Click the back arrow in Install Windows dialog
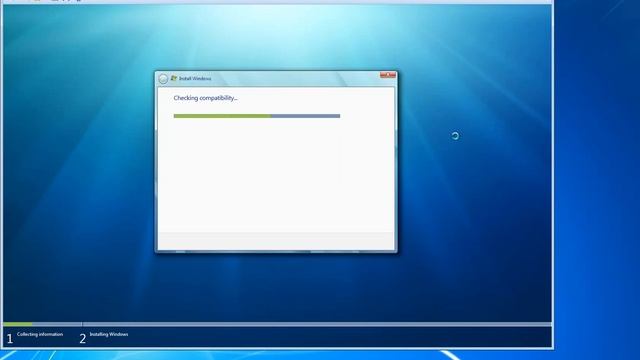The height and width of the screenshot is (360, 640). [x=163, y=79]
